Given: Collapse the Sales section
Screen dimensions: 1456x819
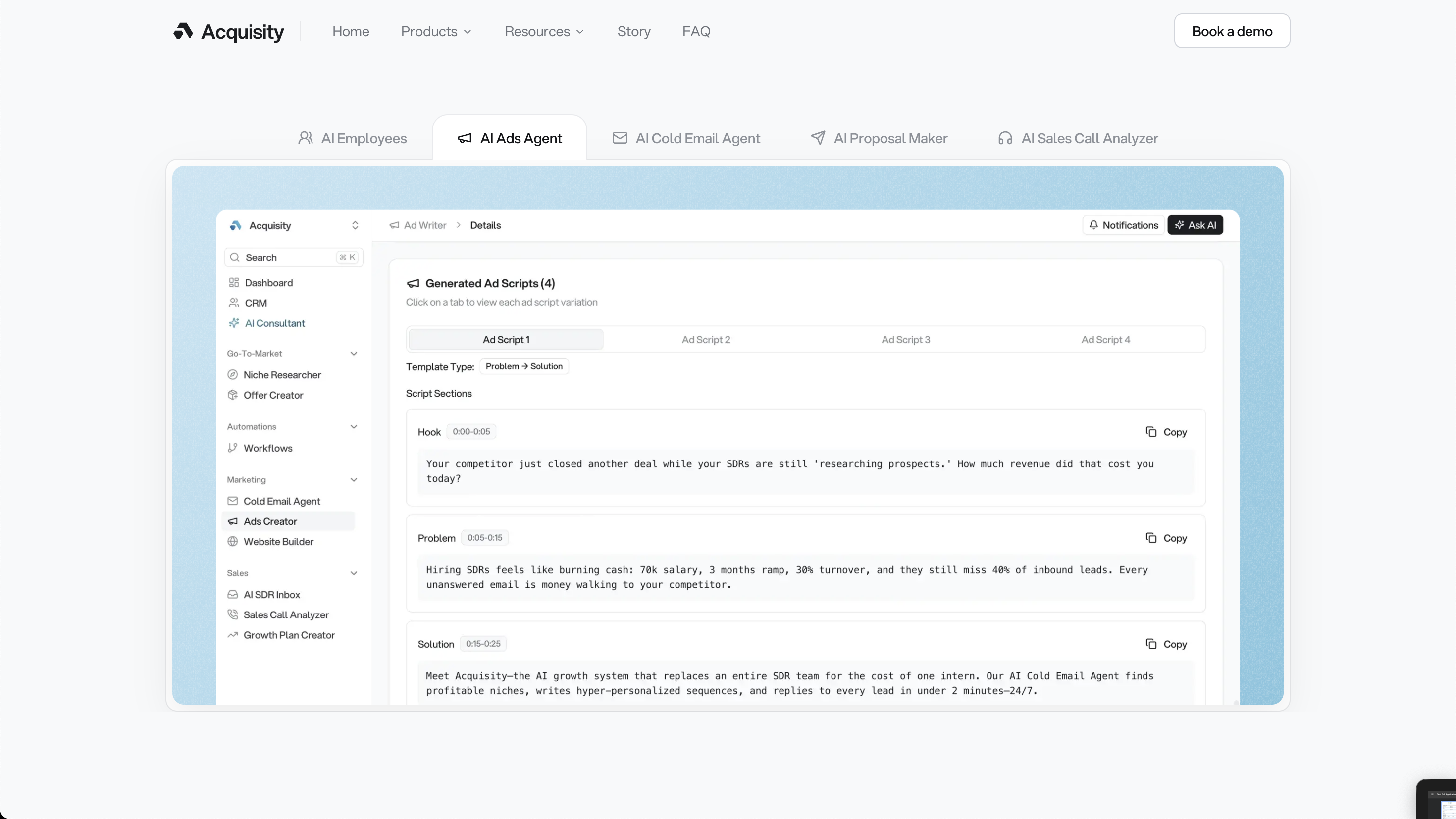Looking at the screenshot, I should [354, 572].
